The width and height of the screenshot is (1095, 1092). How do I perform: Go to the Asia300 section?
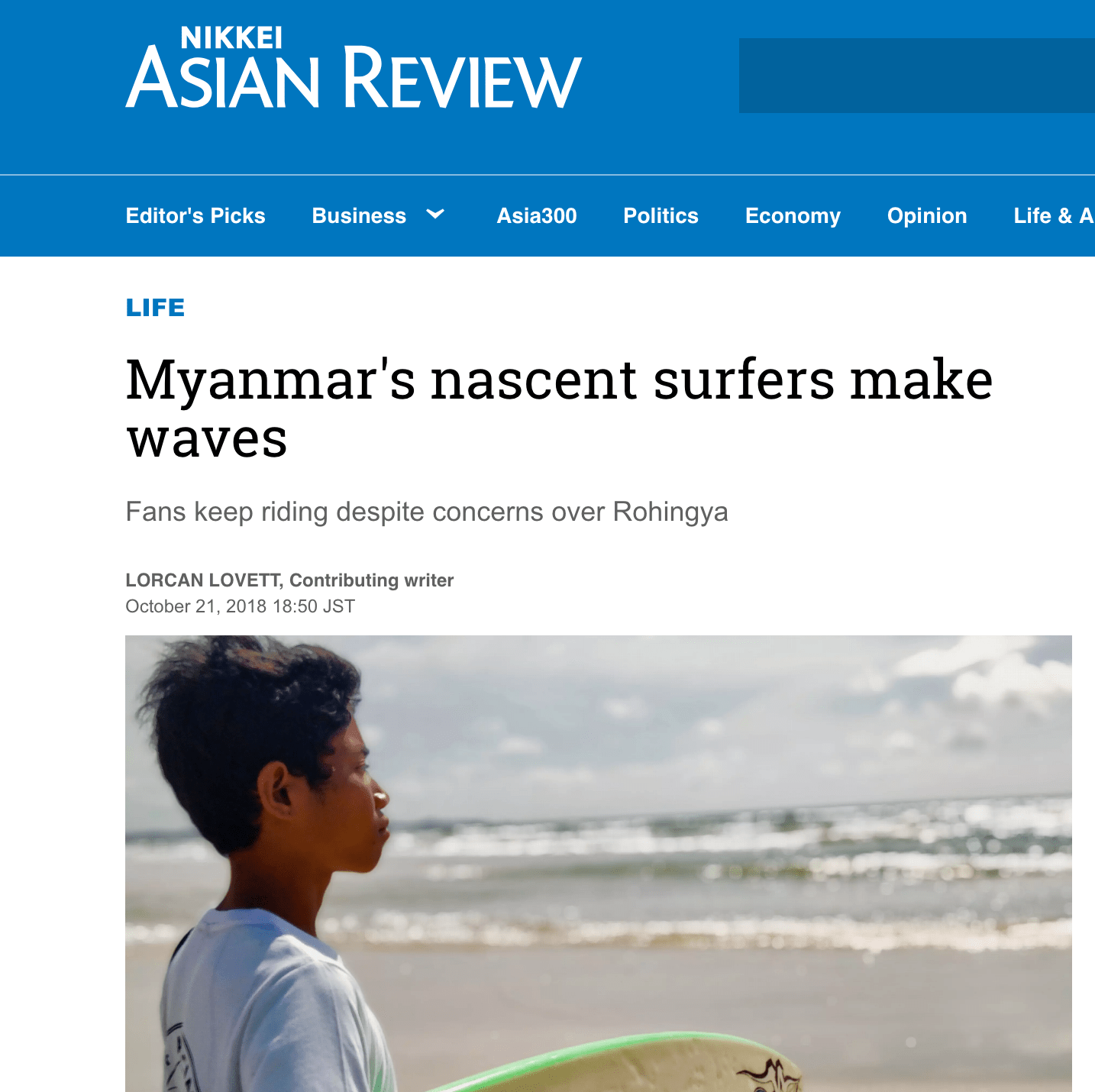coord(537,216)
